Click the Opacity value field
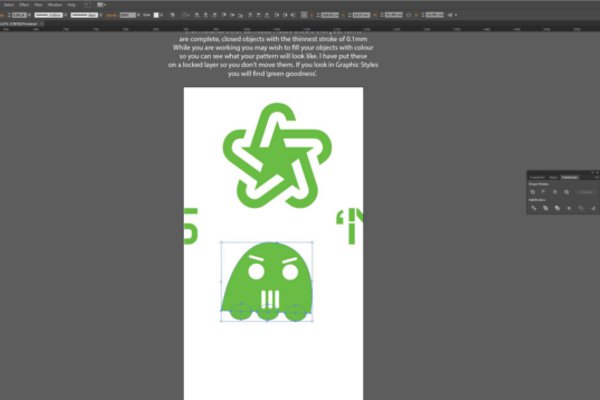600x400 pixels. [x=127, y=15]
